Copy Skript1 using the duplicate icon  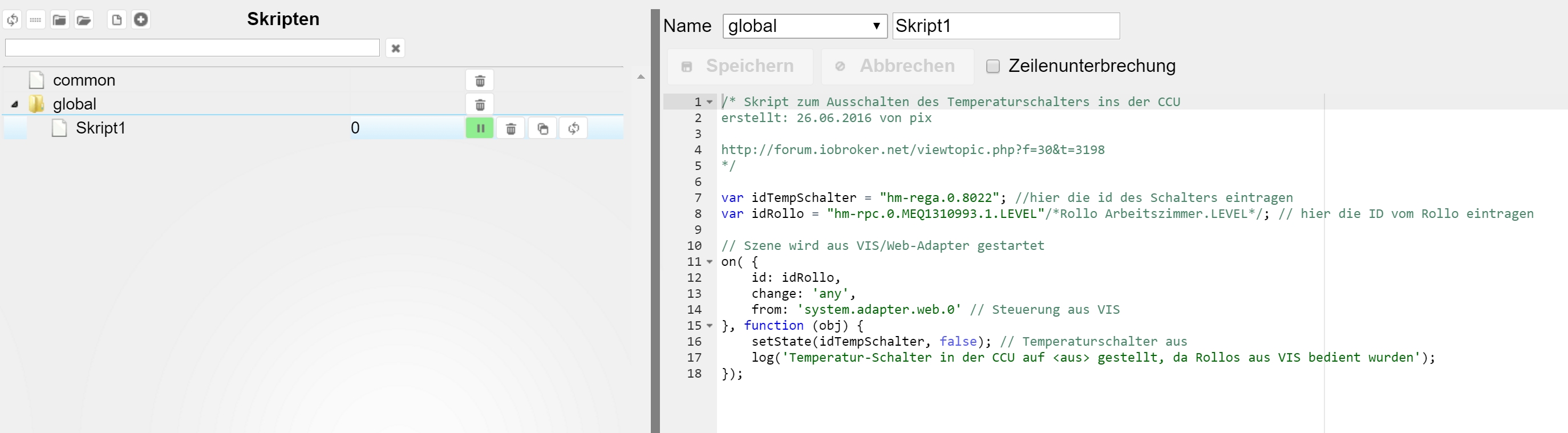[542, 128]
